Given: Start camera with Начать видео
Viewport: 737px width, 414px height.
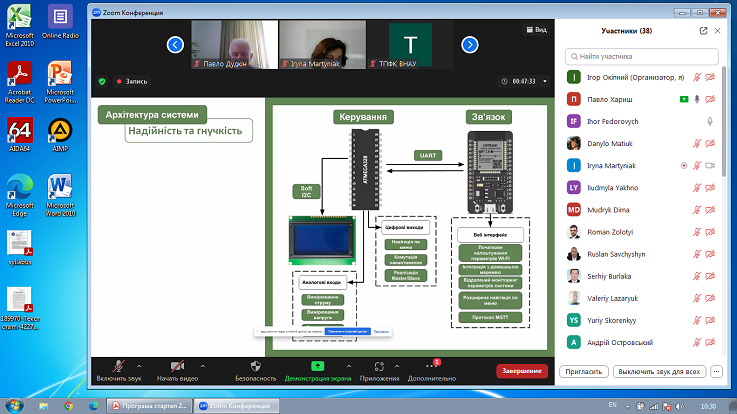Looking at the screenshot, I should tap(177, 366).
